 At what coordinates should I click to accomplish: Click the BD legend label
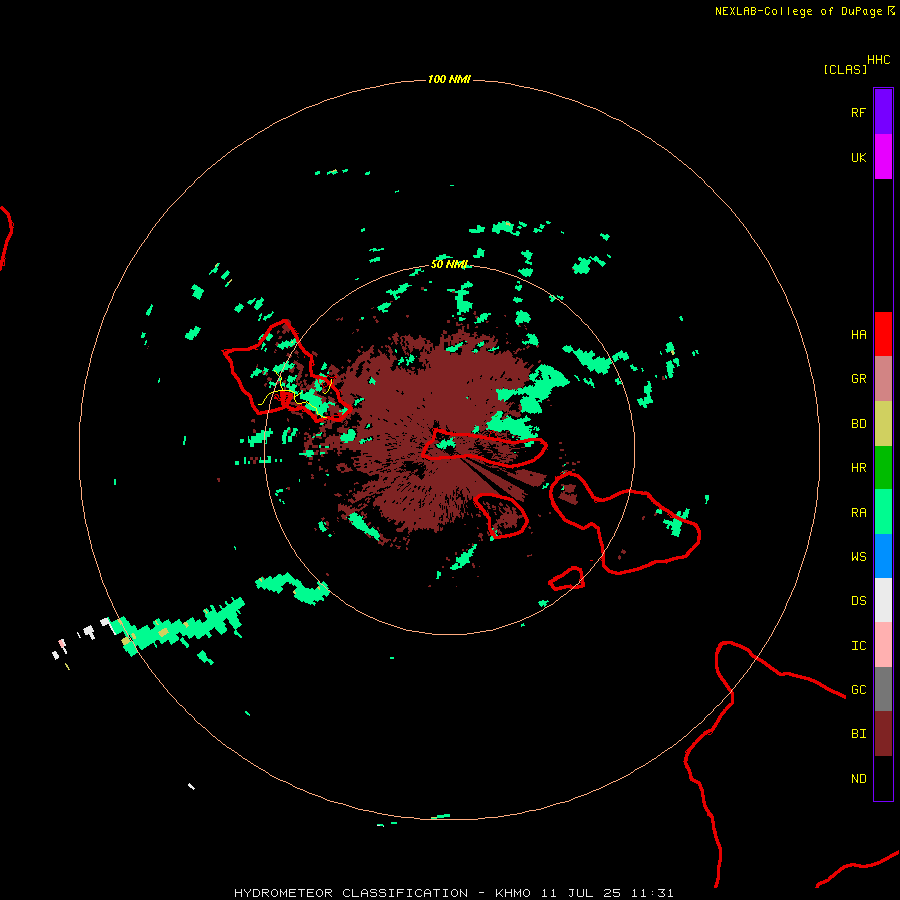[859, 424]
